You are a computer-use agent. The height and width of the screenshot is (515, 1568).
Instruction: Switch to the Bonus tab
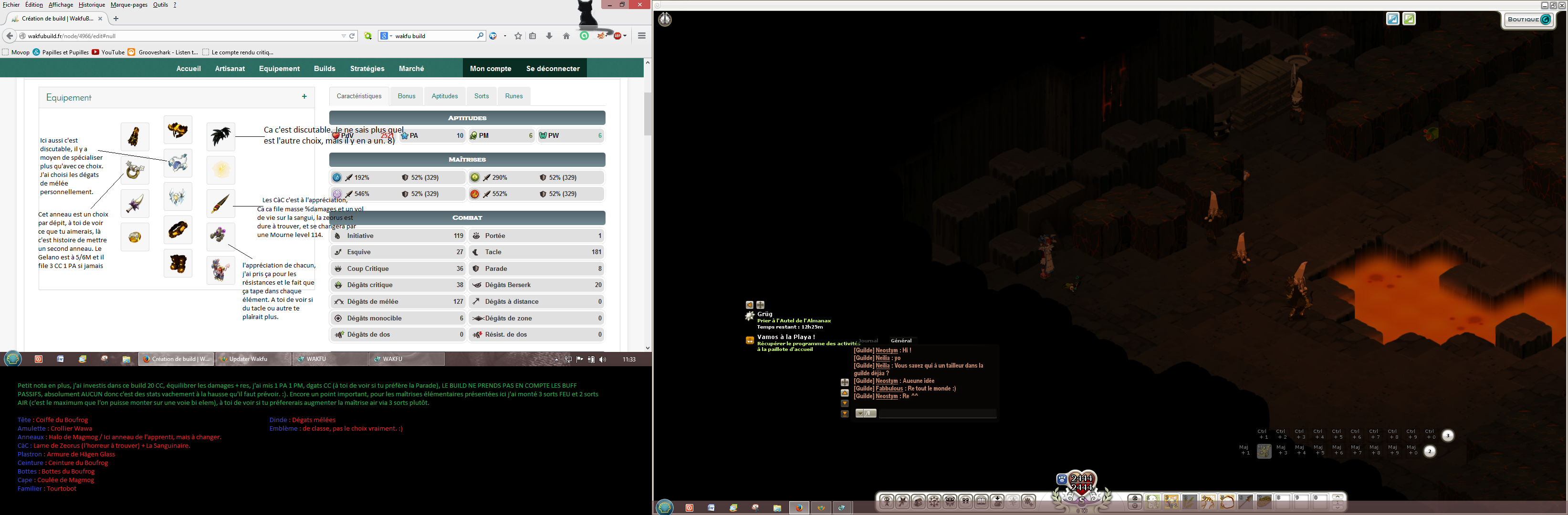click(x=407, y=96)
